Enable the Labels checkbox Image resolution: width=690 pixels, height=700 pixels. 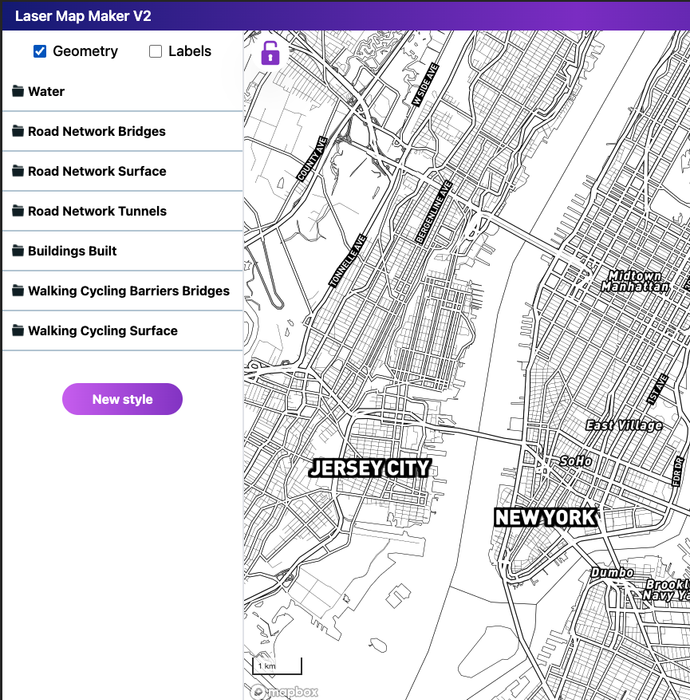pyautogui.click(x=155, y=51)
